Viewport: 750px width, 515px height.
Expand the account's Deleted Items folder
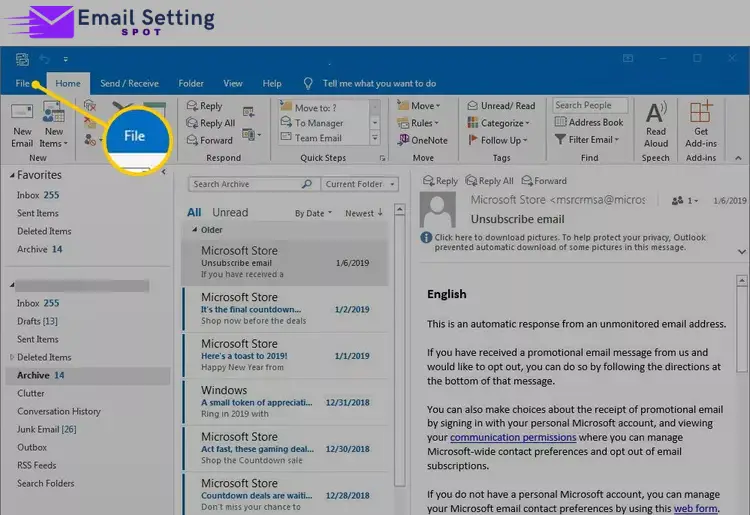[12, 357]
